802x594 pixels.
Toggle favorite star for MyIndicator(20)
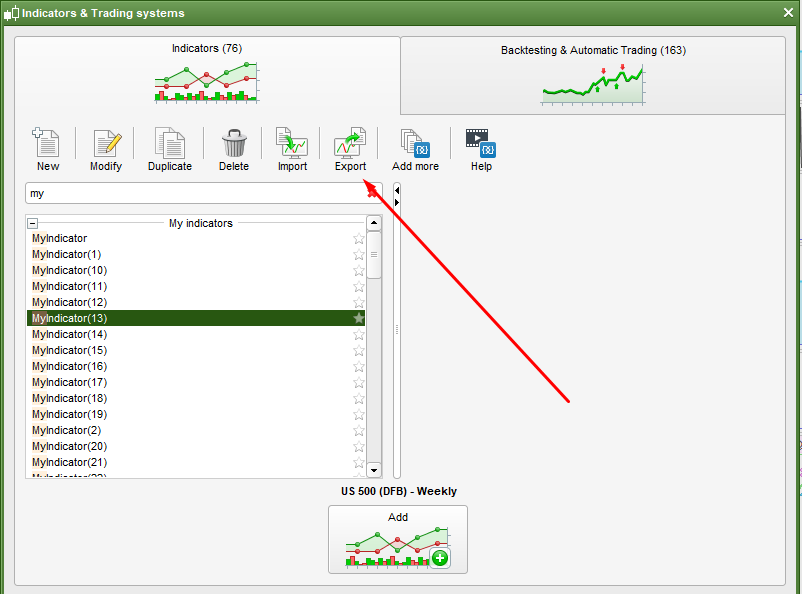[359, 446]
